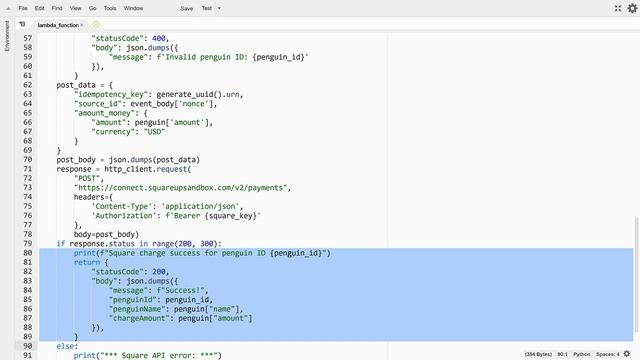Click the 354 Bytes selection size indicator

(538, 354)
